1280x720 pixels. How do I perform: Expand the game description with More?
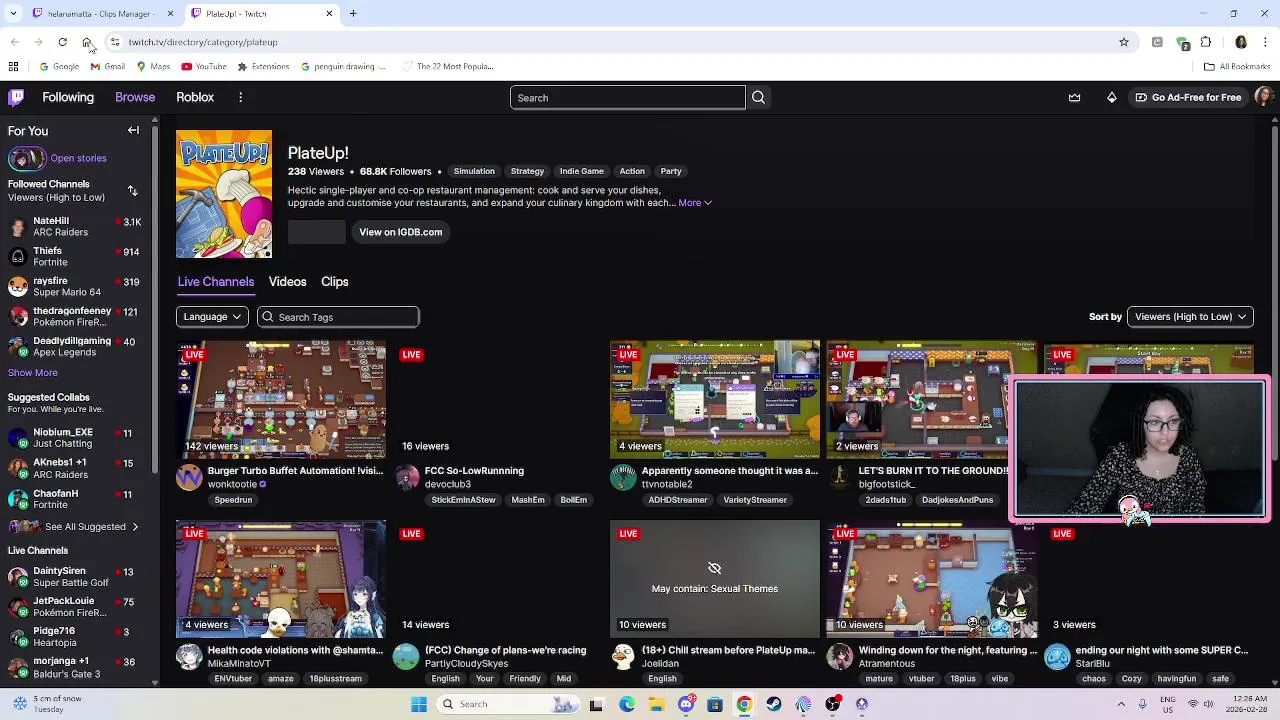click(x=695, y=203)
